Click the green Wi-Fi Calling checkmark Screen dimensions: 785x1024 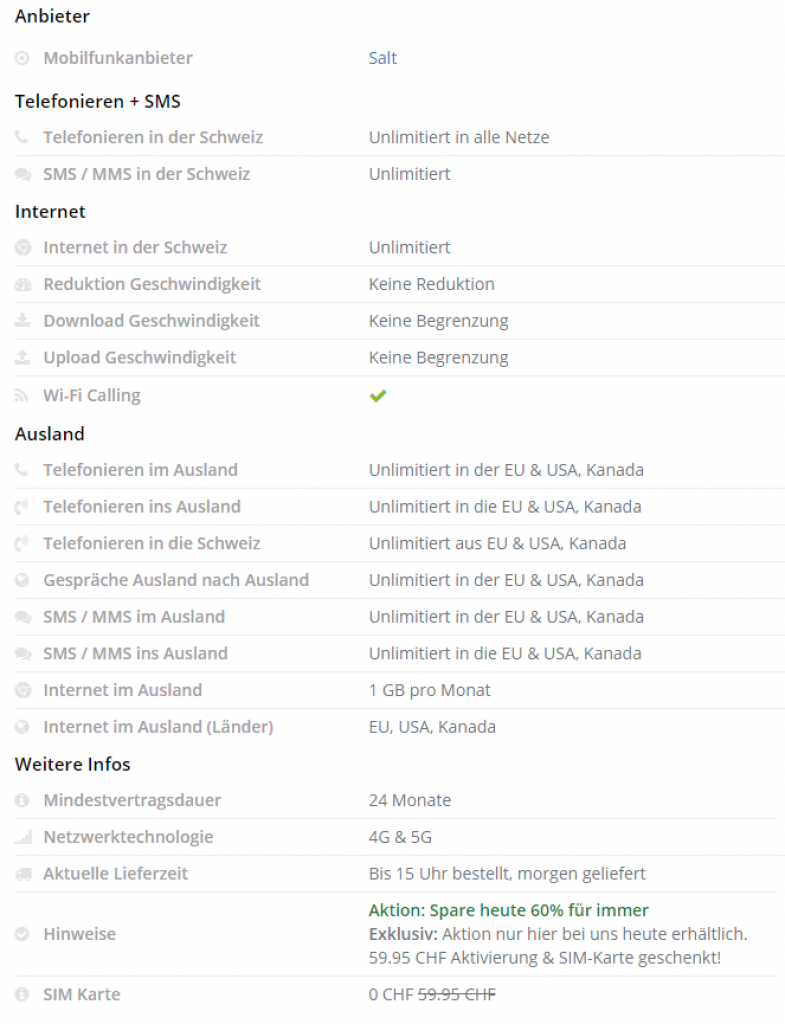(377, 396)
